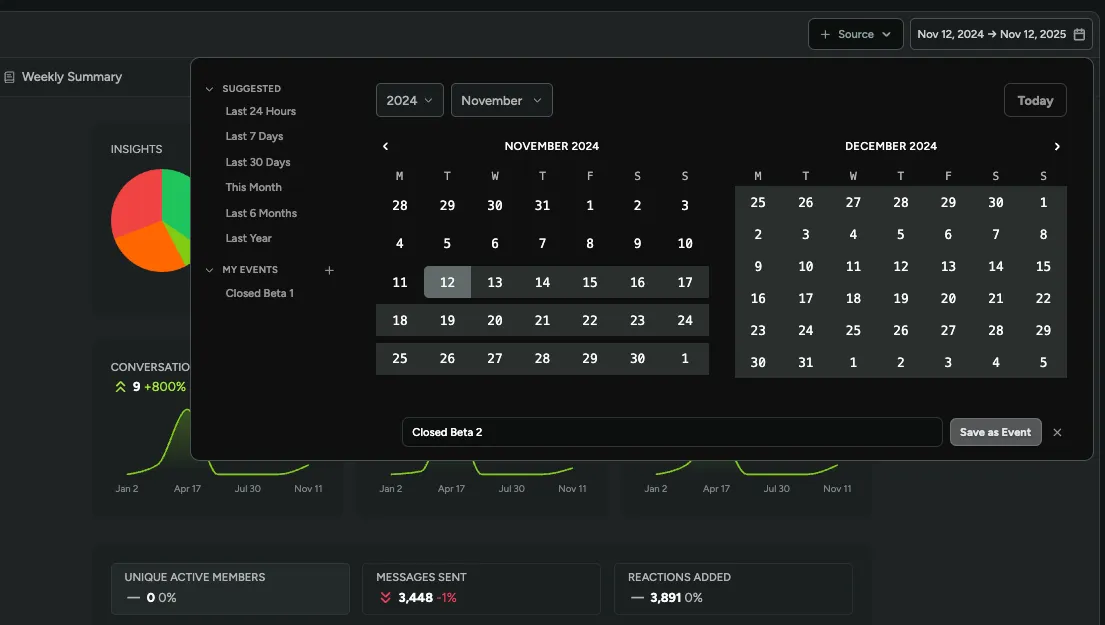This screenshot has height=625, width=1105.
Task: Navigate to the next month with the right arrow
Action: [1057, 146]
